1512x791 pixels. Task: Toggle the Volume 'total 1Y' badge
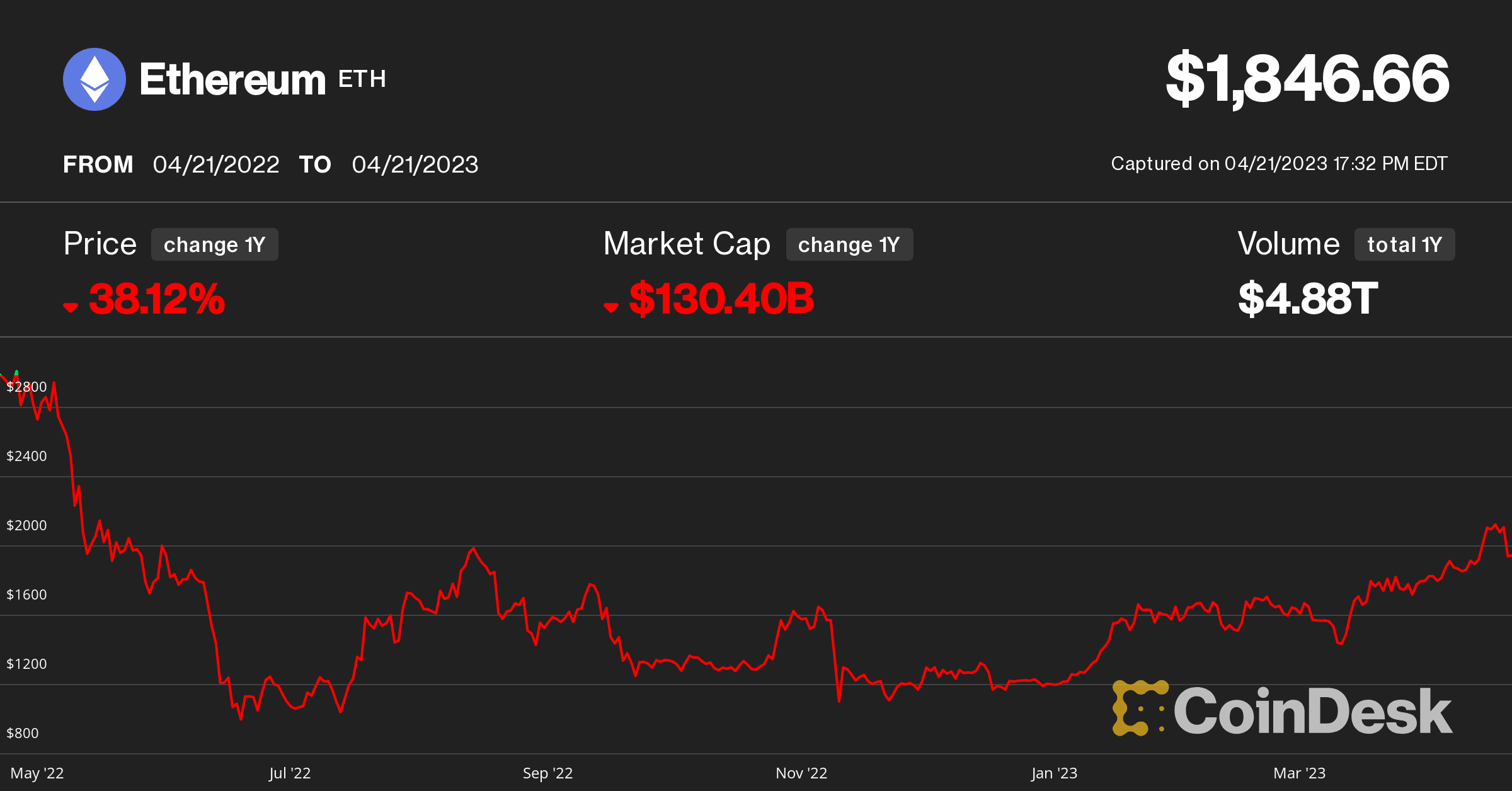click(x=1404, y=244)
